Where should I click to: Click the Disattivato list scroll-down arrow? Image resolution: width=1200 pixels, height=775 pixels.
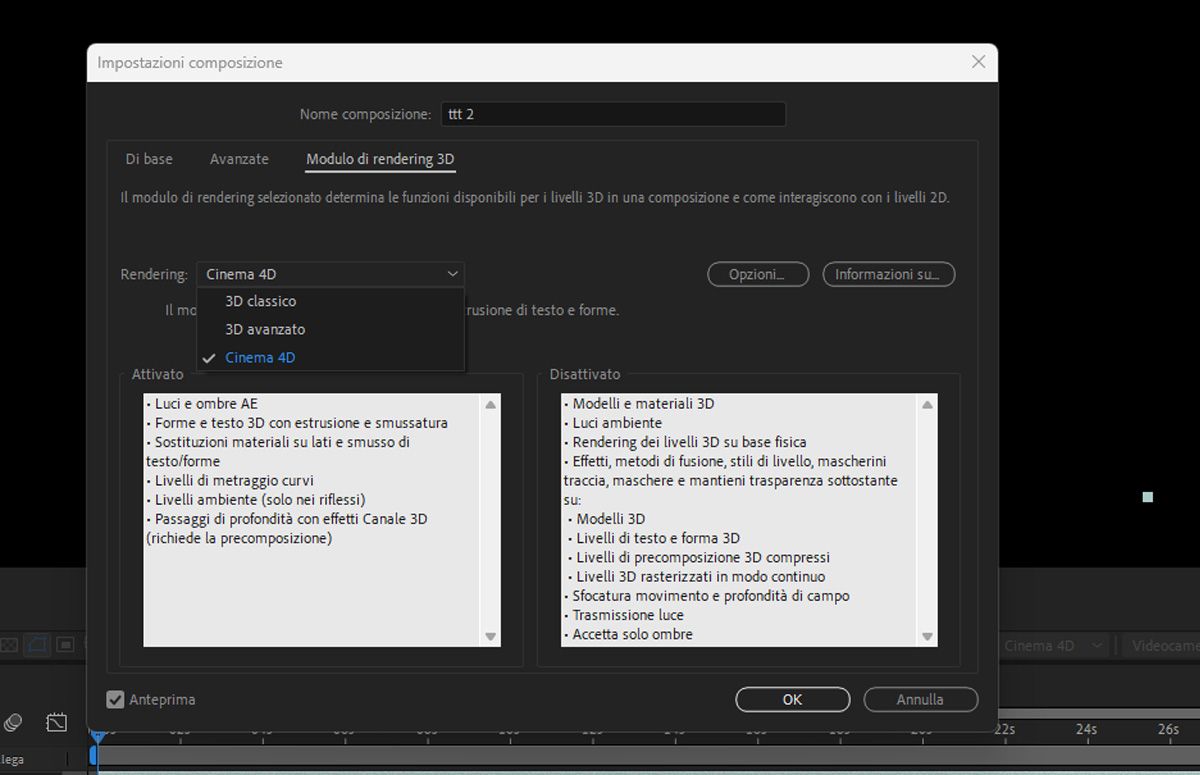pos(927,636)
